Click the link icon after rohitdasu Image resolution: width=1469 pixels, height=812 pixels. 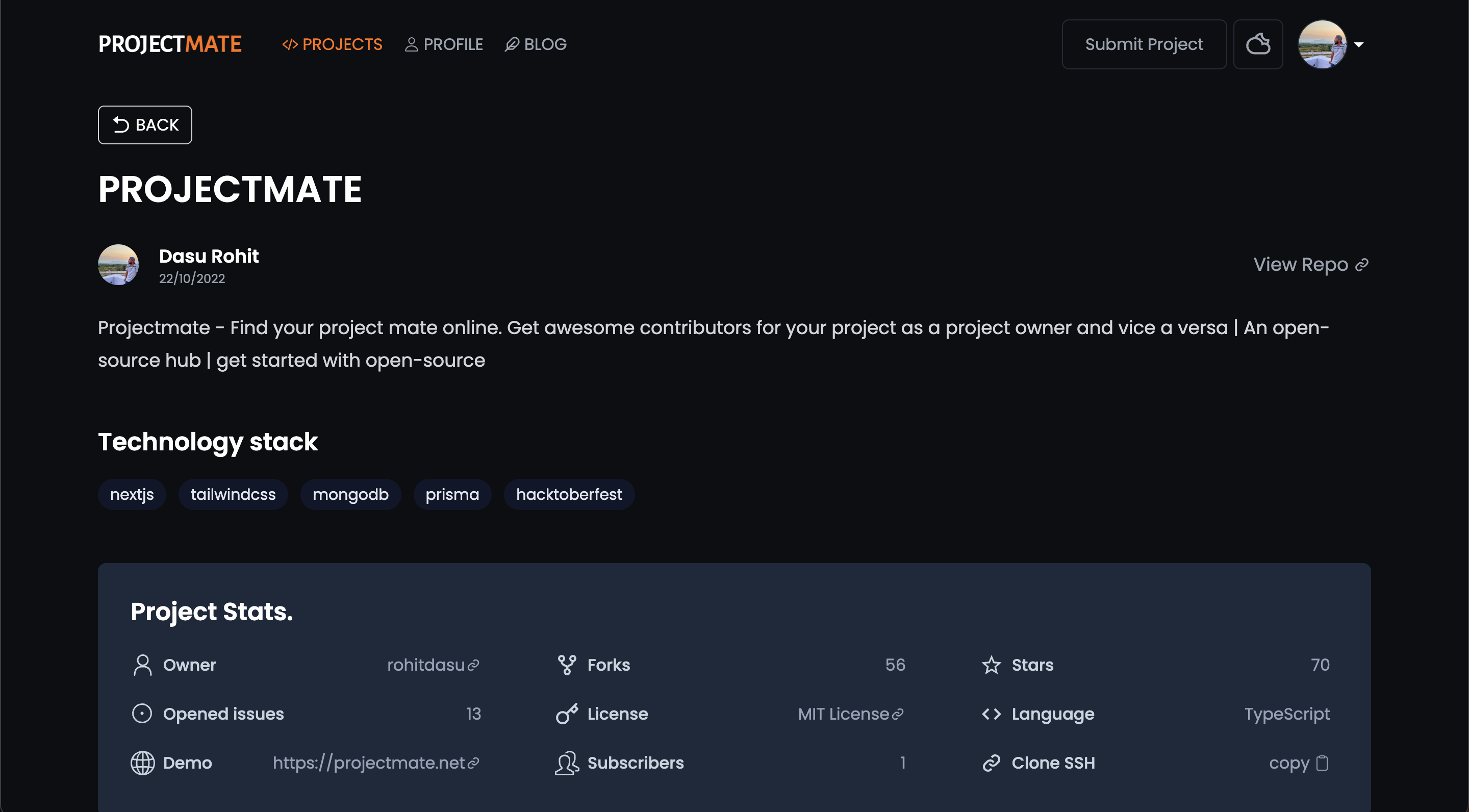pos(473,666)
